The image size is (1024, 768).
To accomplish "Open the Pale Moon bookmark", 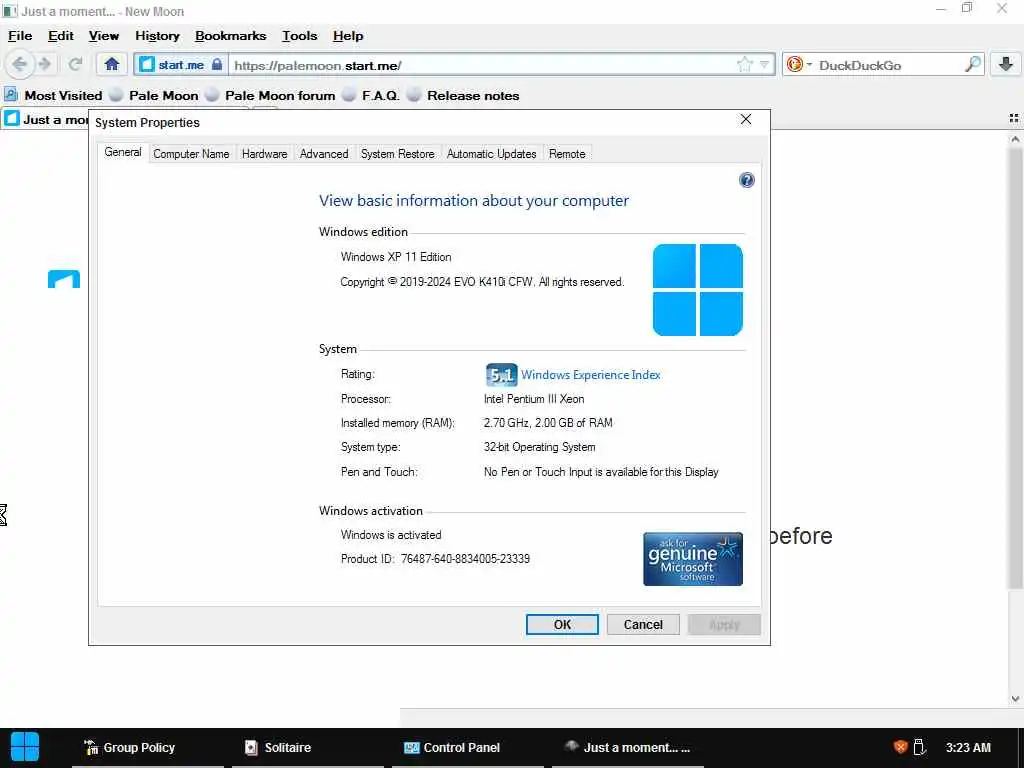I will click(x=154, y=95).
